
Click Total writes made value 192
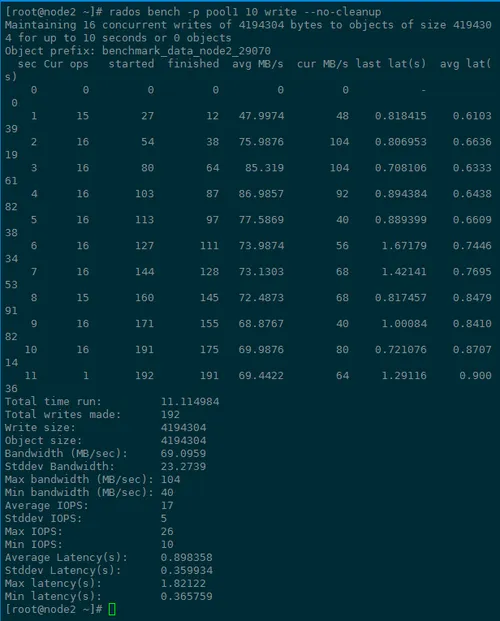pyautogui.click(x=170, y=415)
